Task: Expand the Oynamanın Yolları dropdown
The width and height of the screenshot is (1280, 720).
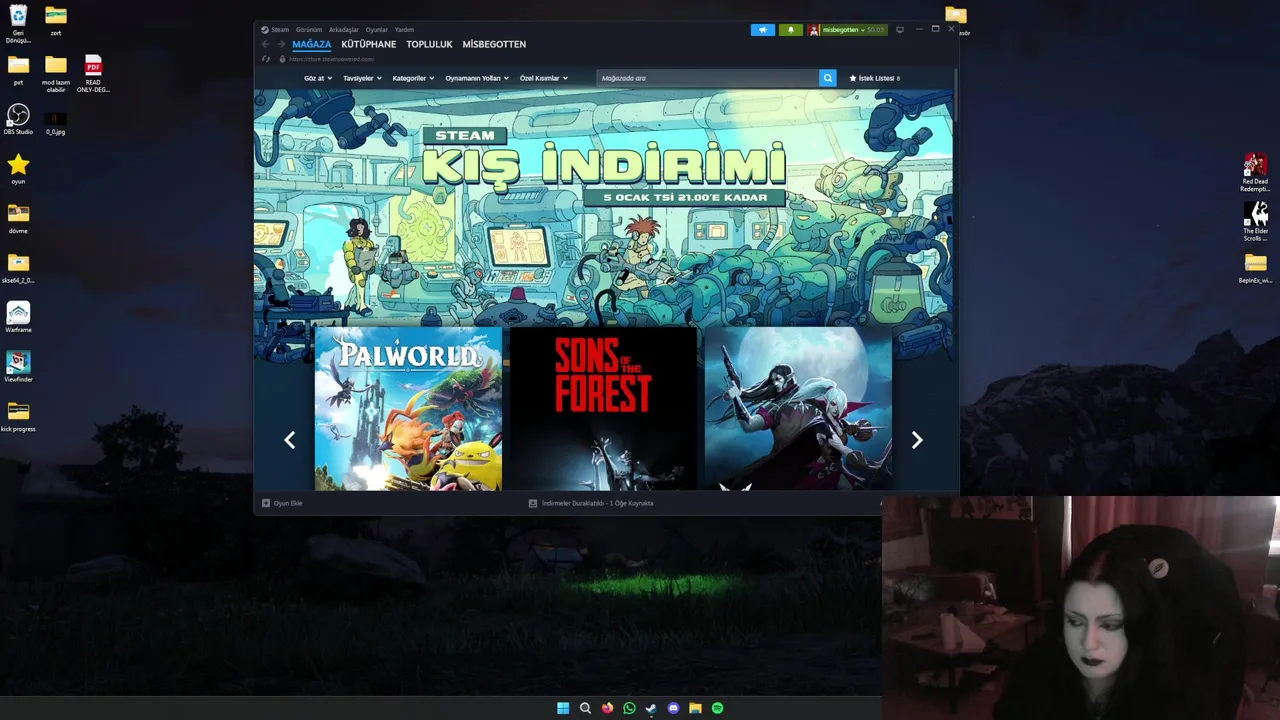Action: tap(477, 78)
